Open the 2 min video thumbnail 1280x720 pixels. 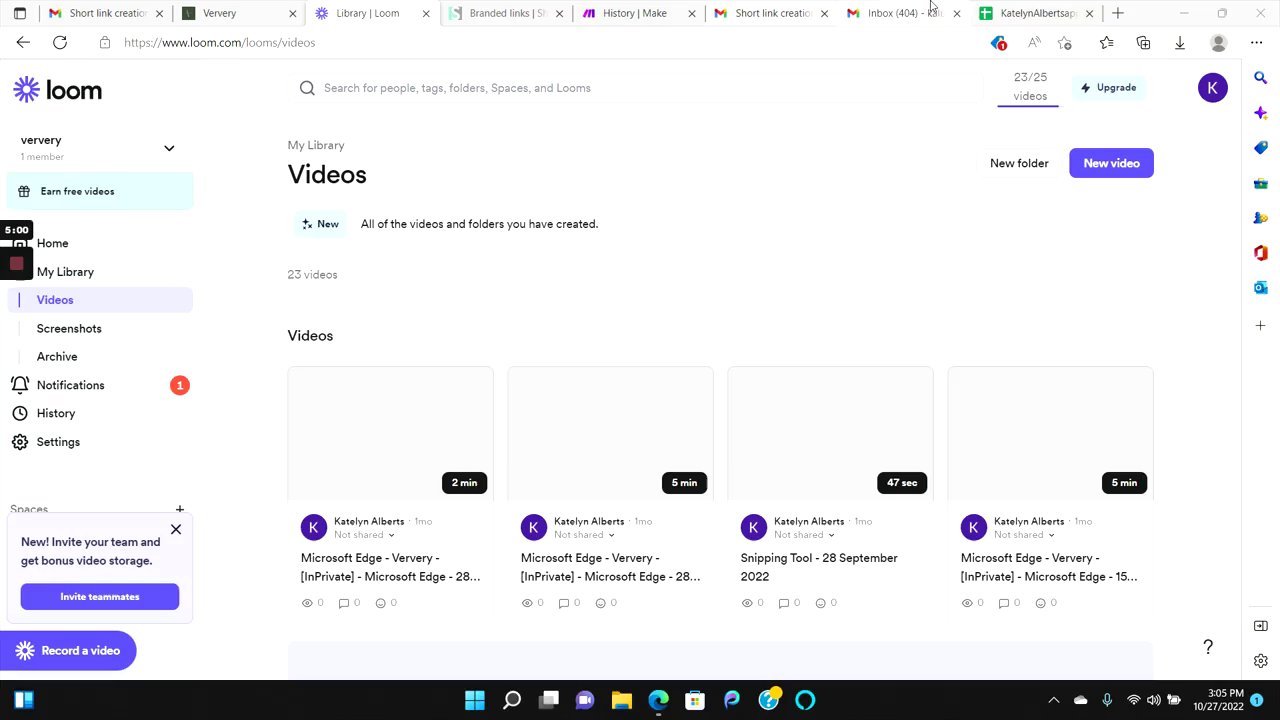click(390, 433)
